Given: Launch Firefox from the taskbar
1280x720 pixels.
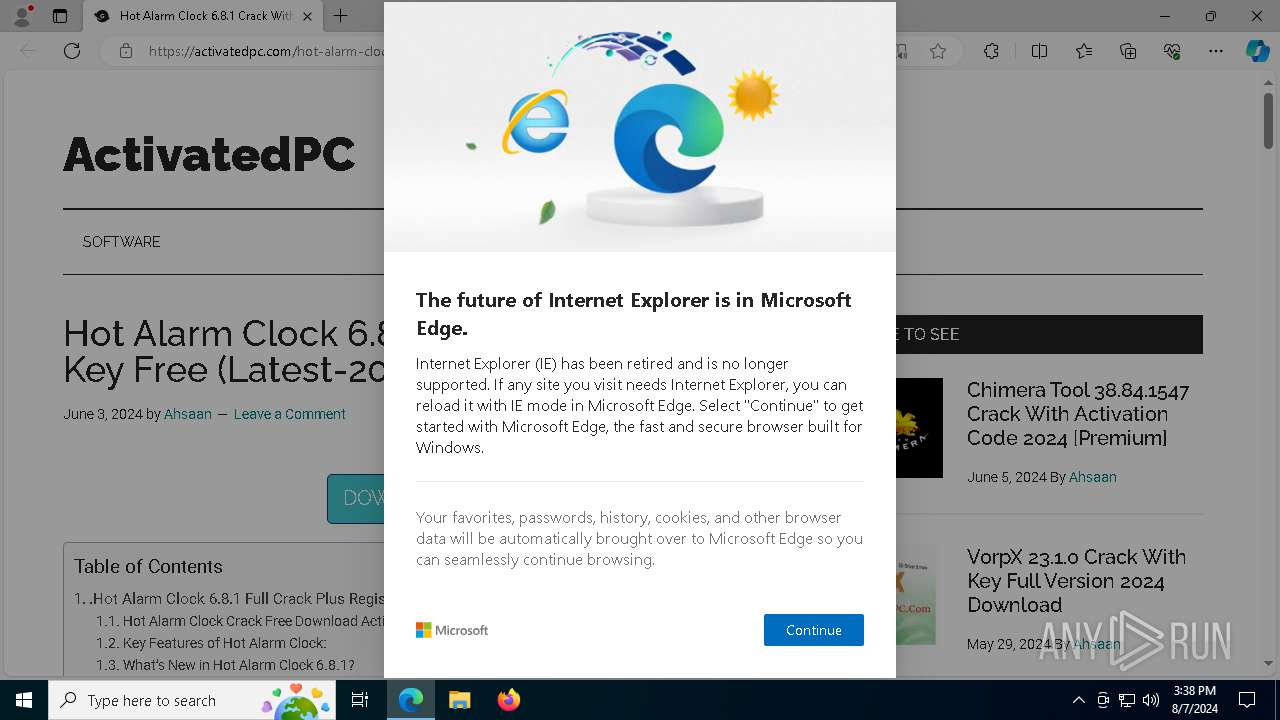Looking at the screenshot, I should coord(508,700).
